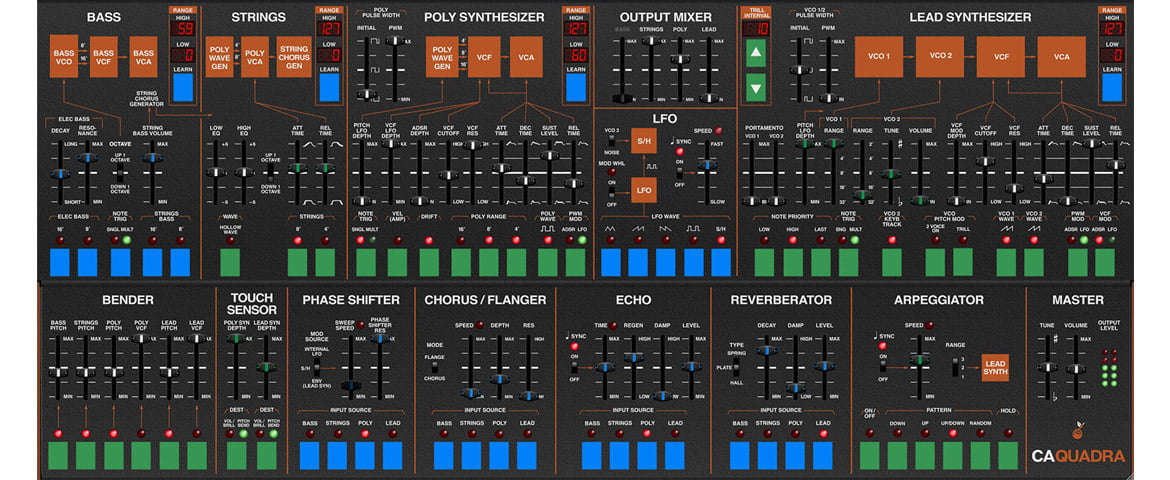Toggle the Poly Range 16' button
This screenshot has height=480, width=1170.
[460, 262]
